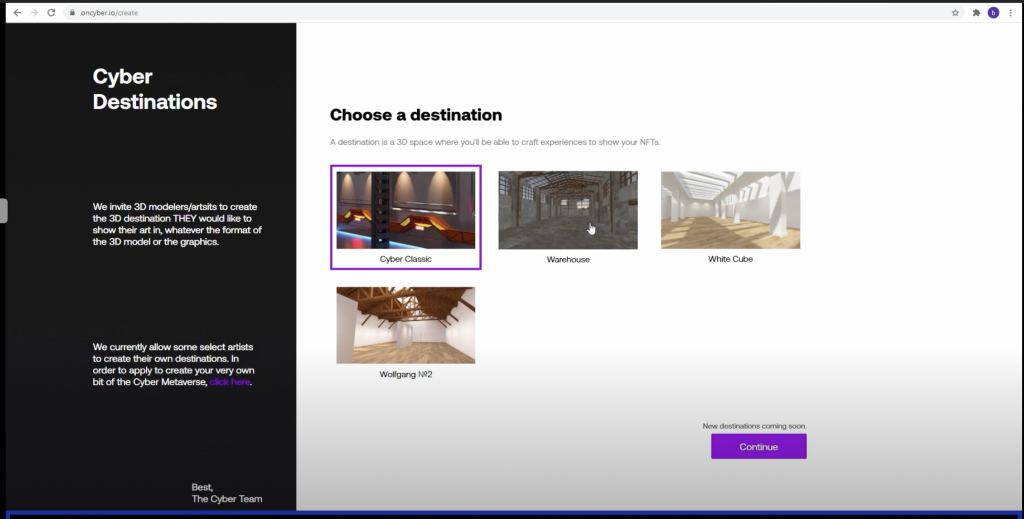Select the Cyber Classic destination thumbnail
This screenshot has width=1024, height=519.
click(x=406, y=210)
